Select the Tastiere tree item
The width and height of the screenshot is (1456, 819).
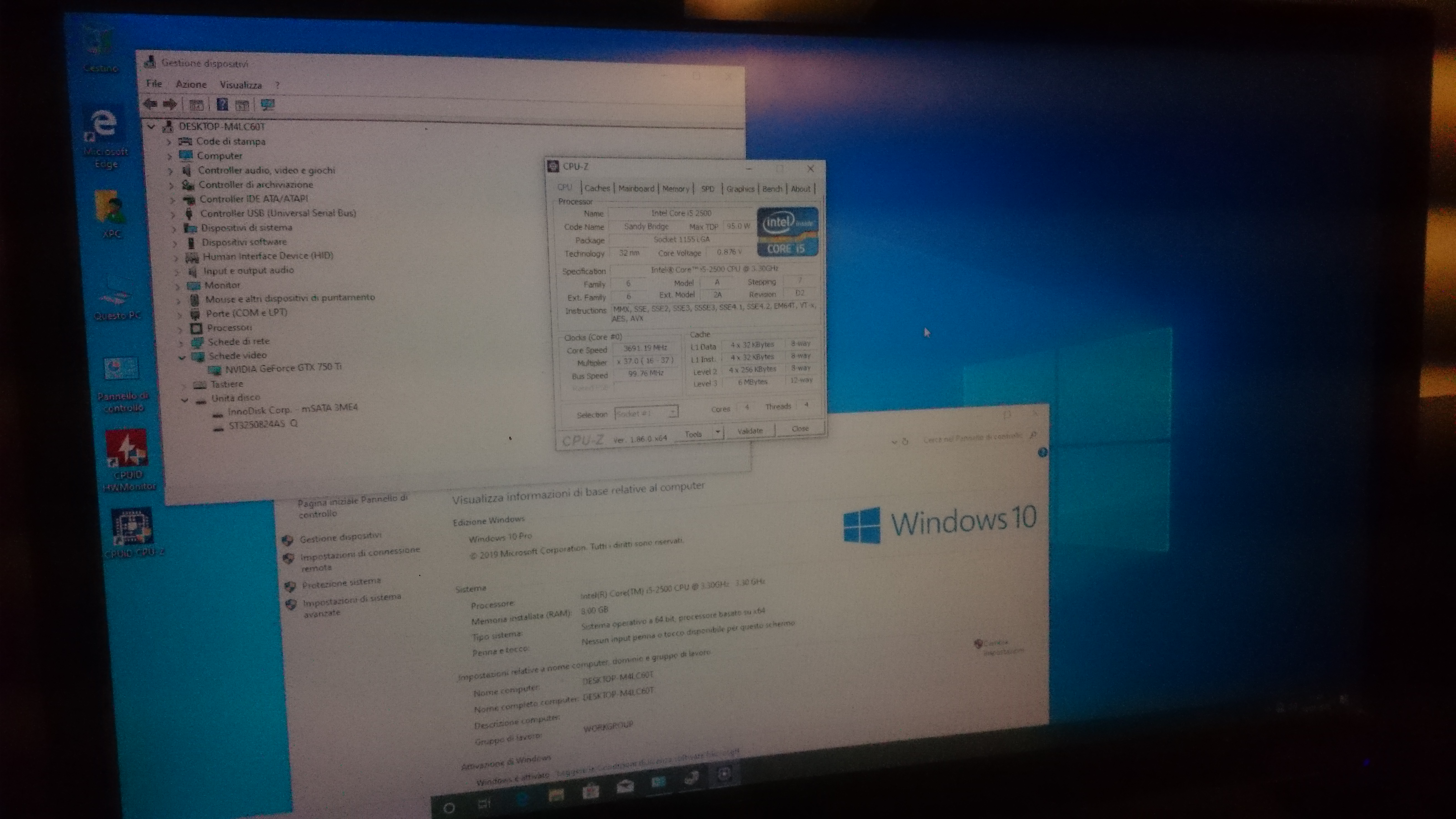pos(227,384)
